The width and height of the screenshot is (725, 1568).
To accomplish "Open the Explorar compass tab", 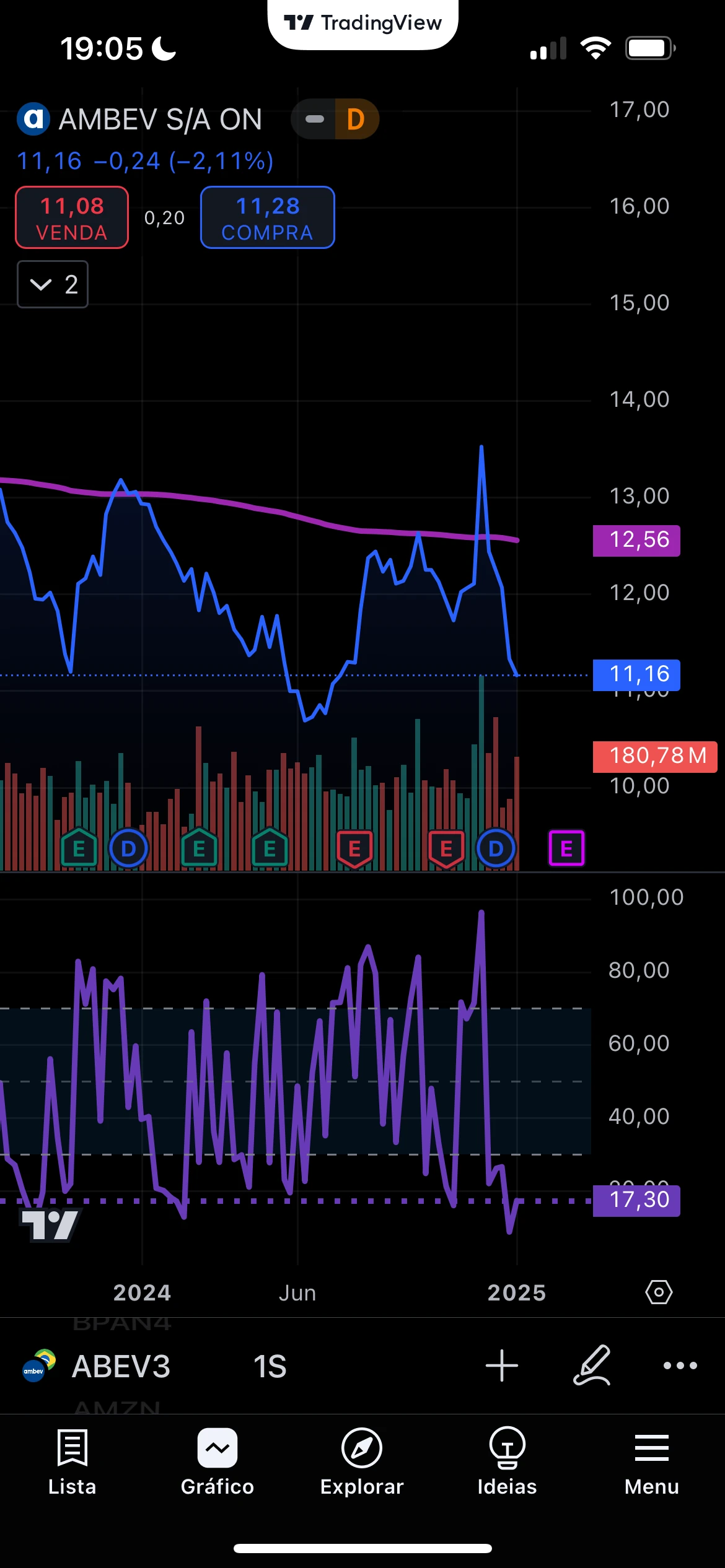I will [x=362, y=1460].
